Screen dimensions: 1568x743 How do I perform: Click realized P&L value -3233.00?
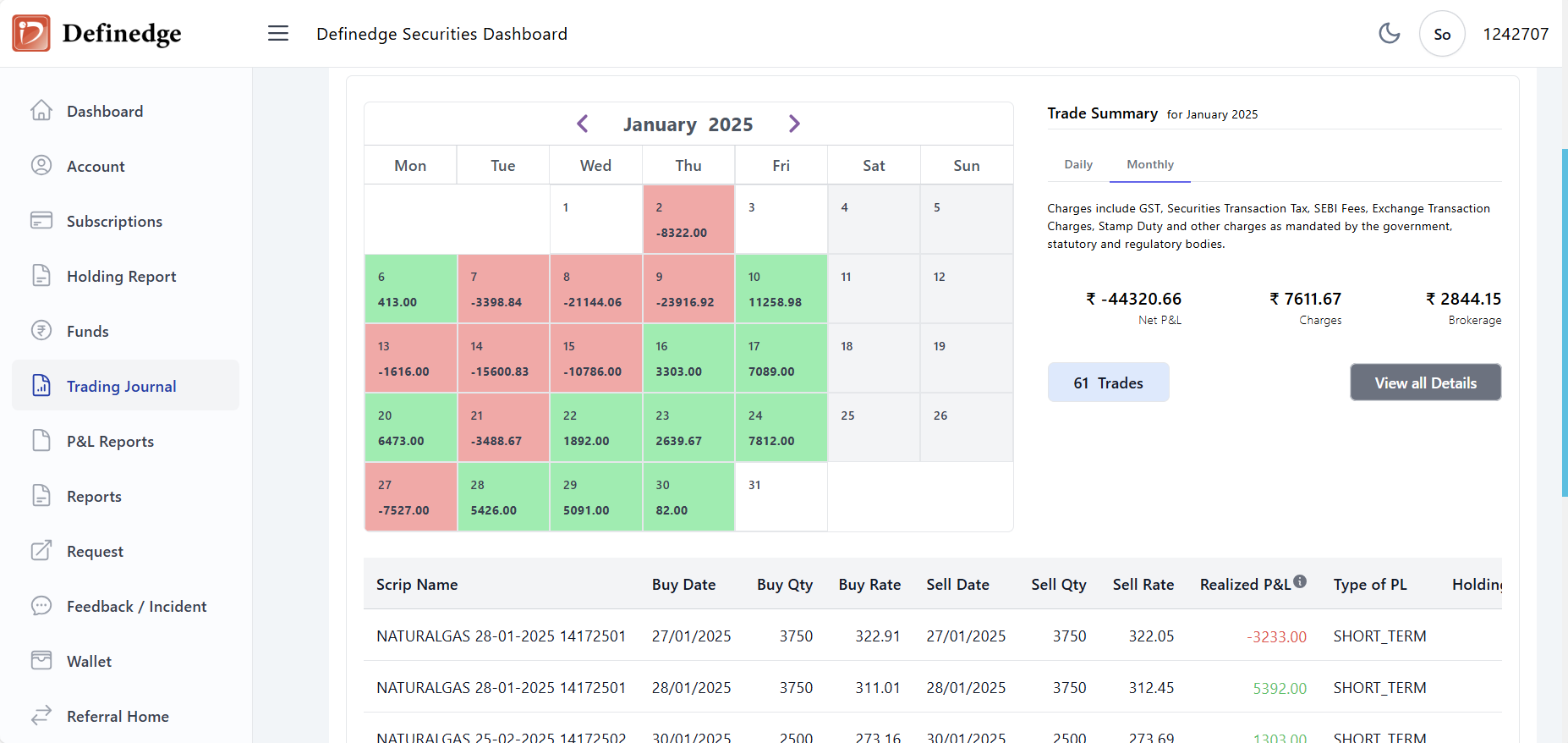tap(1276, 636)
